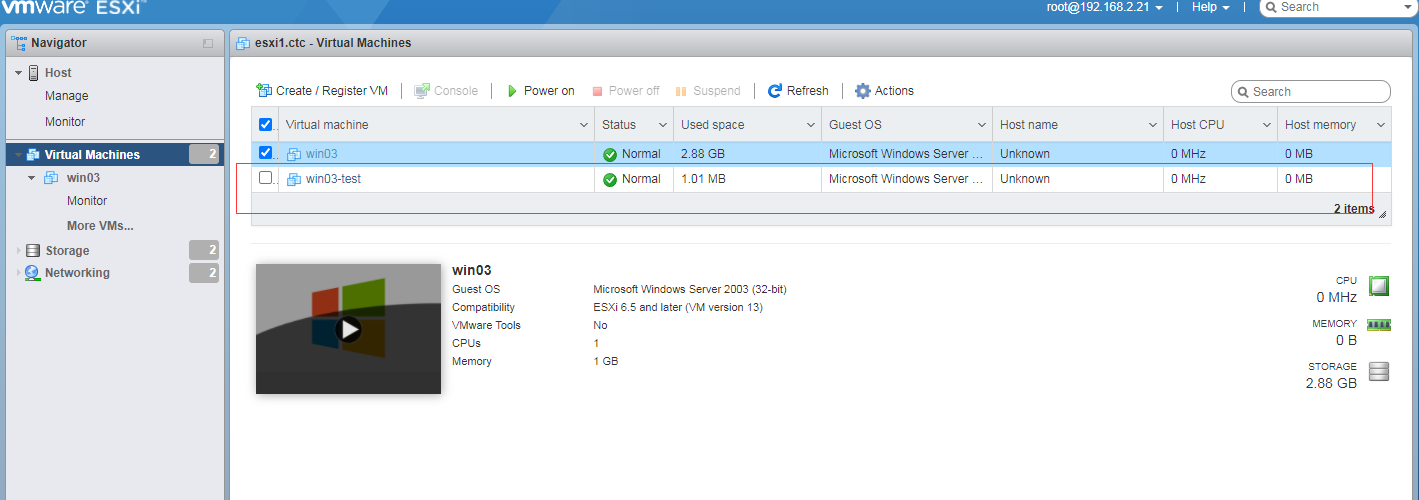
Task: Click the Storage icon in Navigator
Action: (33, 251)
